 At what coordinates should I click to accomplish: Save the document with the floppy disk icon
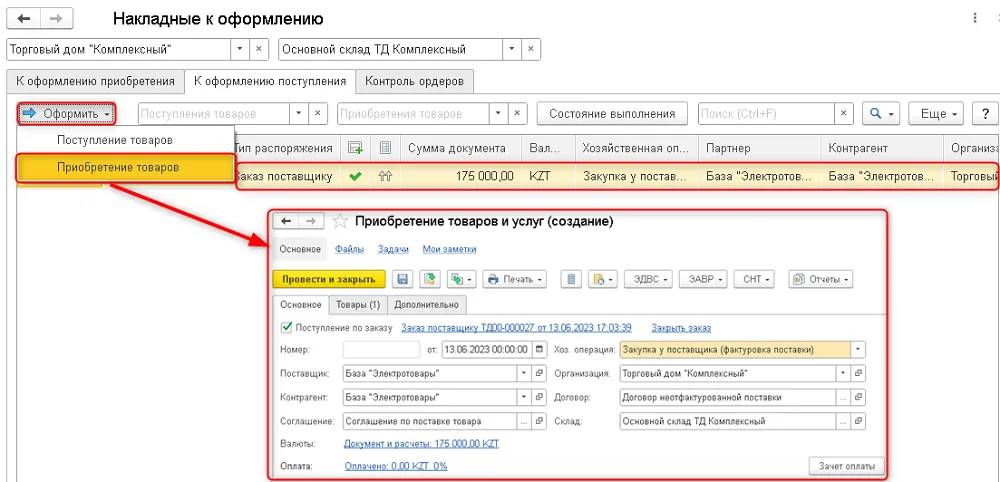(x=403, y=279)
